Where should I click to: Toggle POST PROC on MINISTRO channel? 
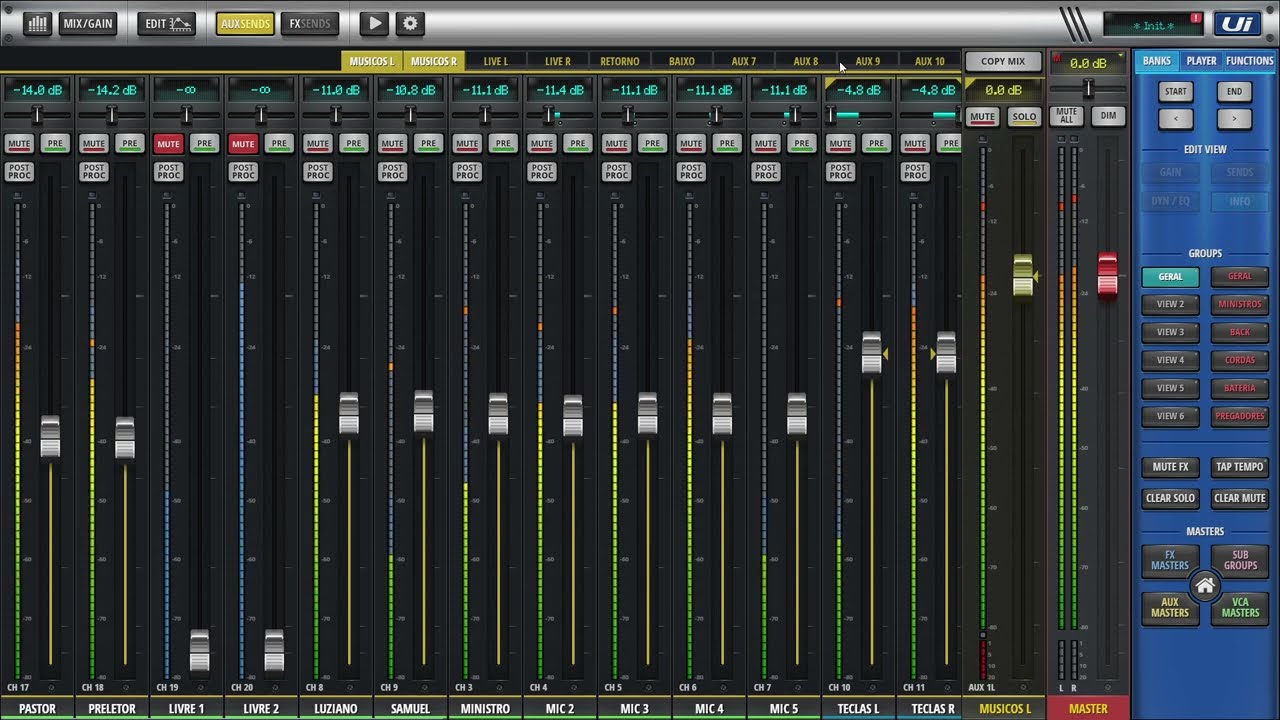pyautogui.click(x=467, y=172)
